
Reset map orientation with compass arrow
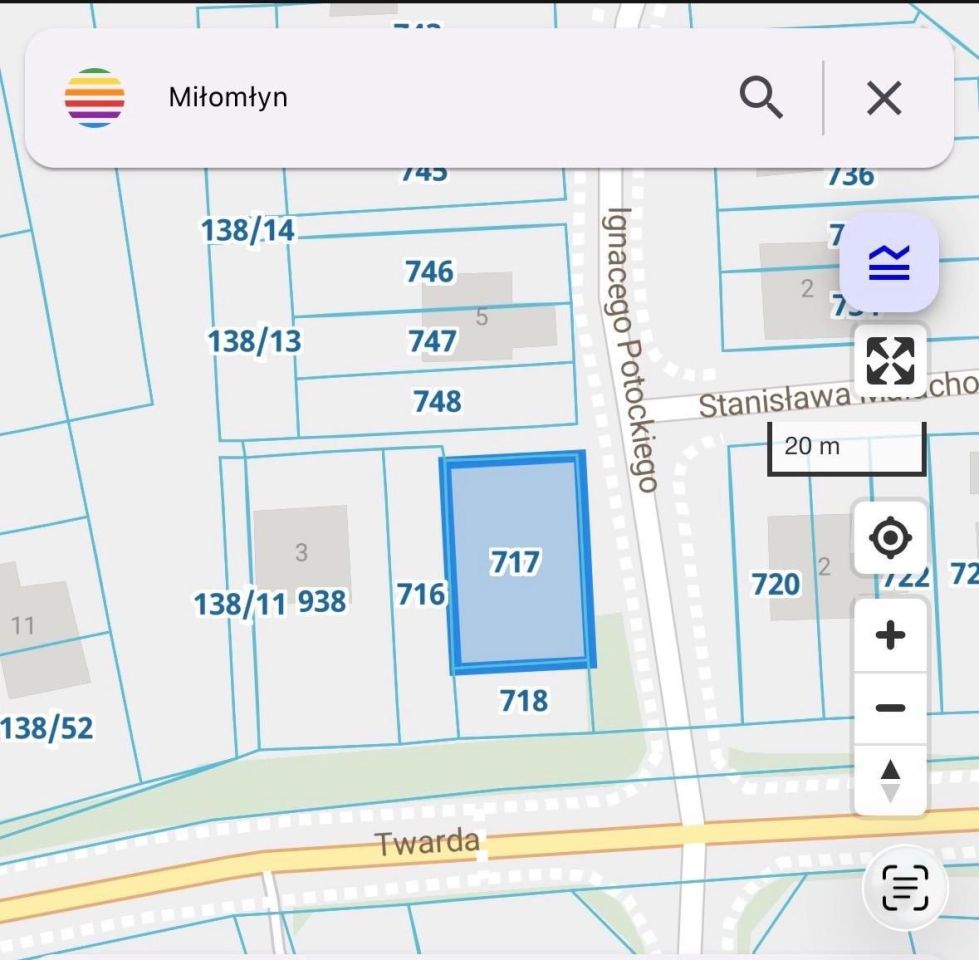890,780
